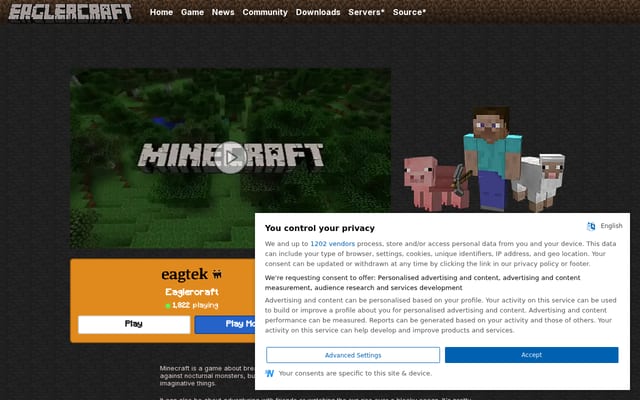Open the Source* menu item

(409, 12)
